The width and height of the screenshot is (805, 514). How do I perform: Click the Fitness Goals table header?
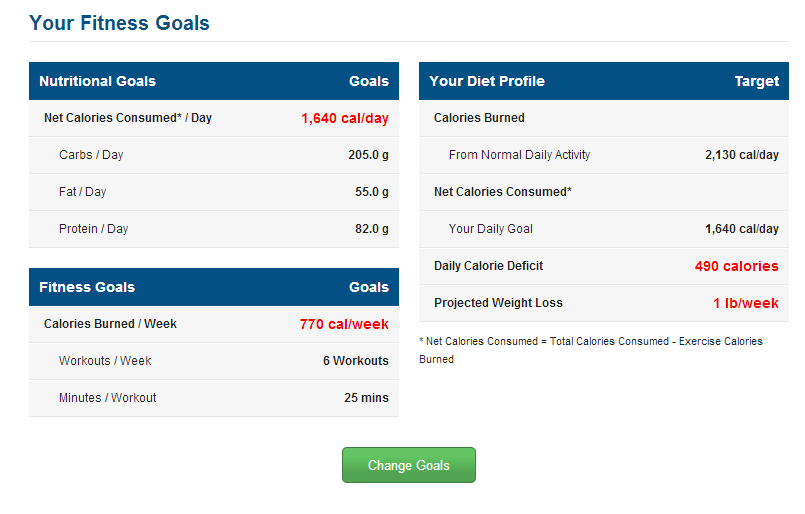tap(214, 287)
